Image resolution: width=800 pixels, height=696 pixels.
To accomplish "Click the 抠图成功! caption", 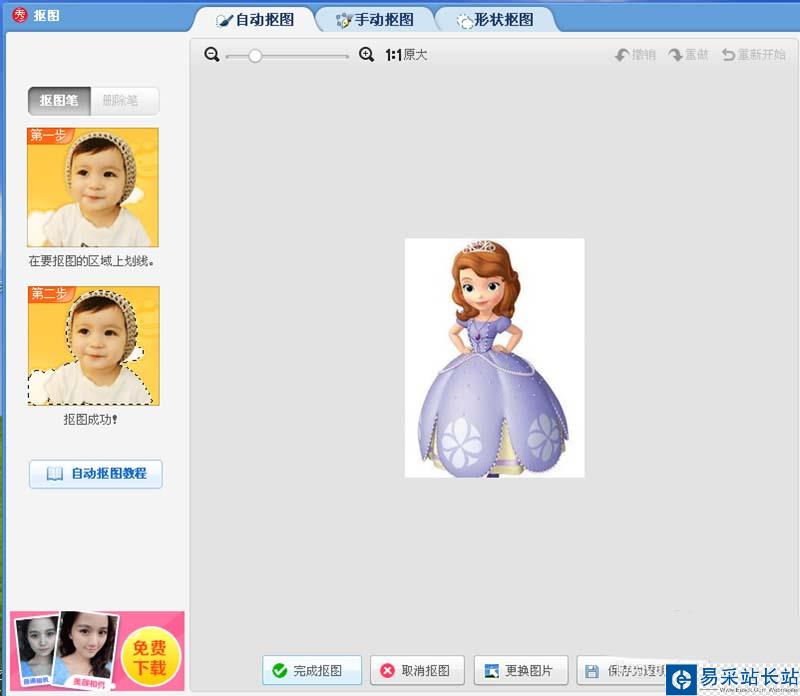I will pyautogui.click(x=90, y=419).
